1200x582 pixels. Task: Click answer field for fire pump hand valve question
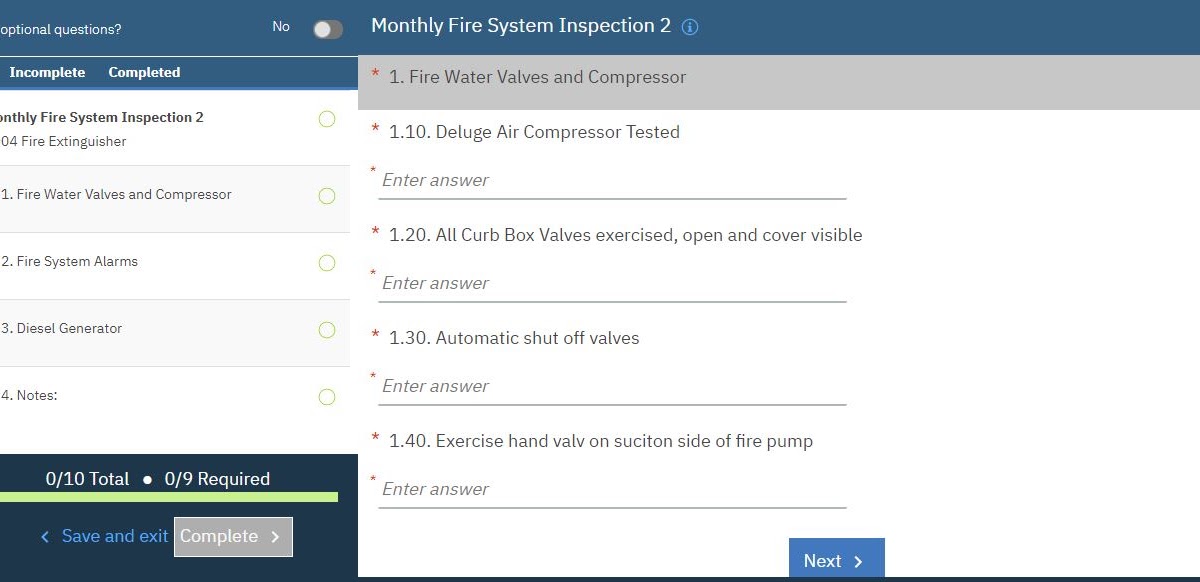click(611, 490)
